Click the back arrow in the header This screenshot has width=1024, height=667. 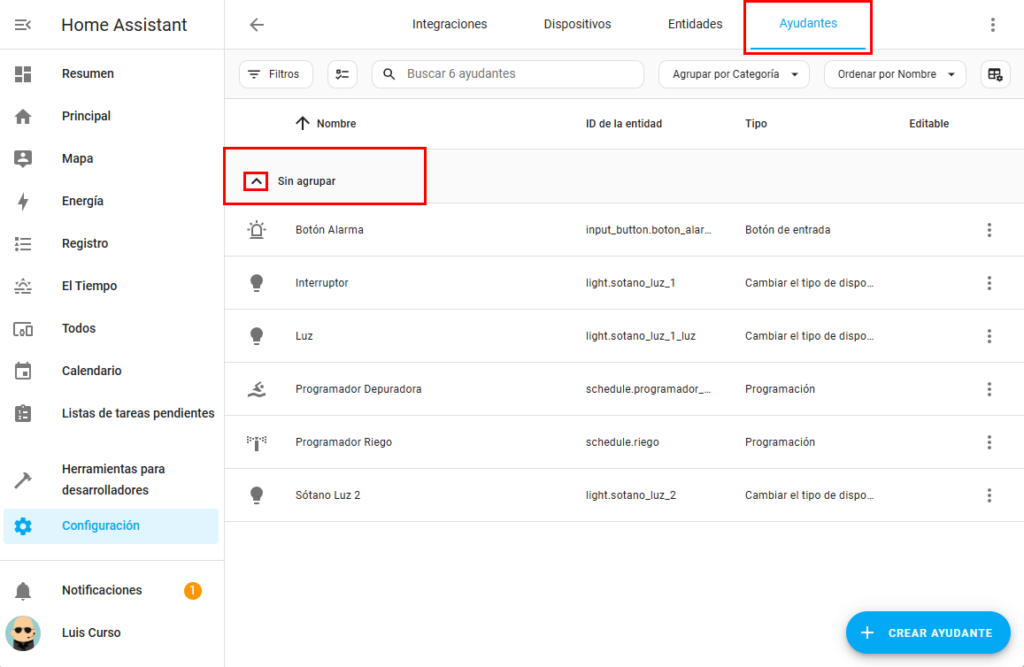pyautogui.click(x=257, y=25)
